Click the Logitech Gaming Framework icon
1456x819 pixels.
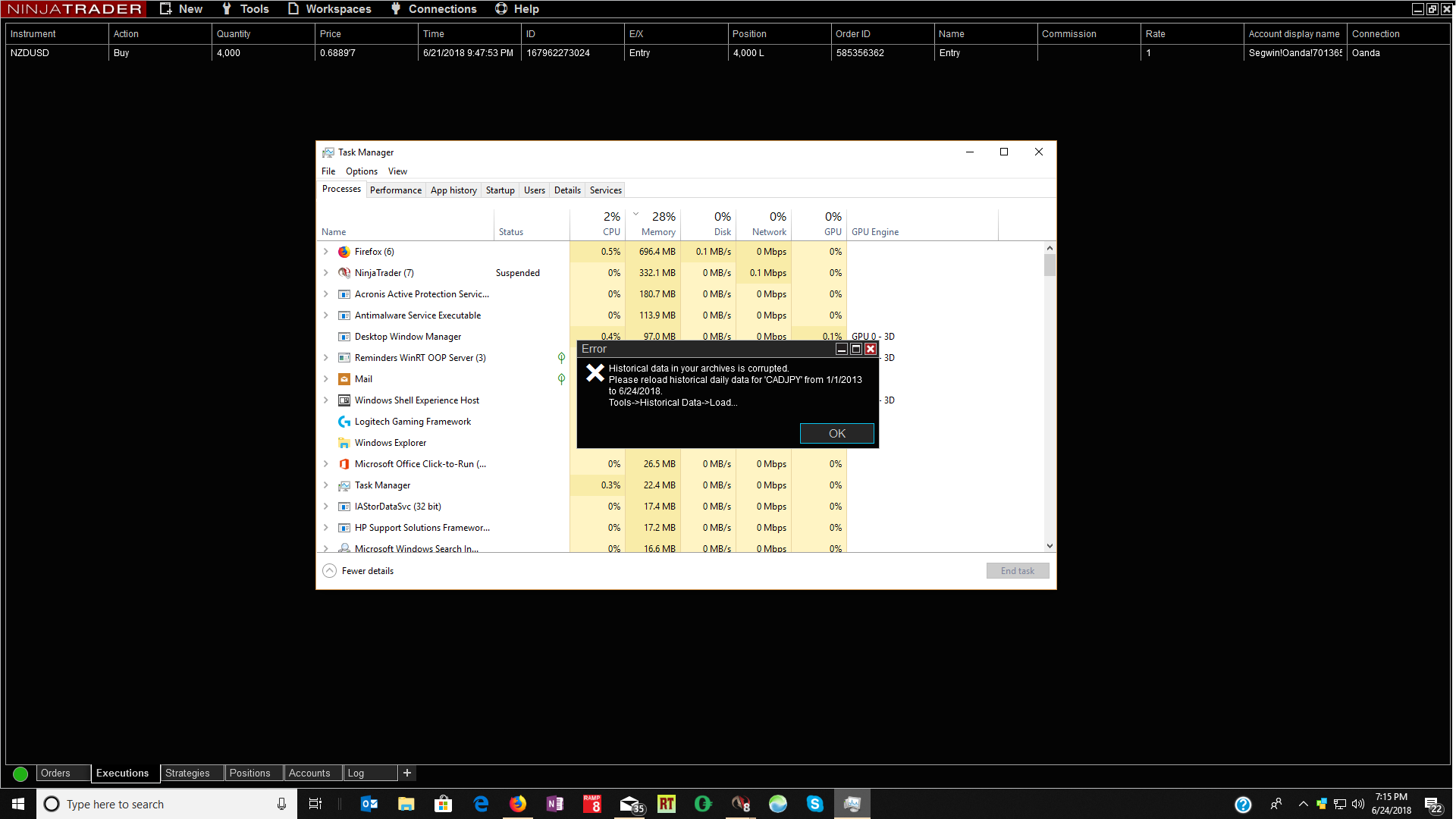(x=344, y=422)
